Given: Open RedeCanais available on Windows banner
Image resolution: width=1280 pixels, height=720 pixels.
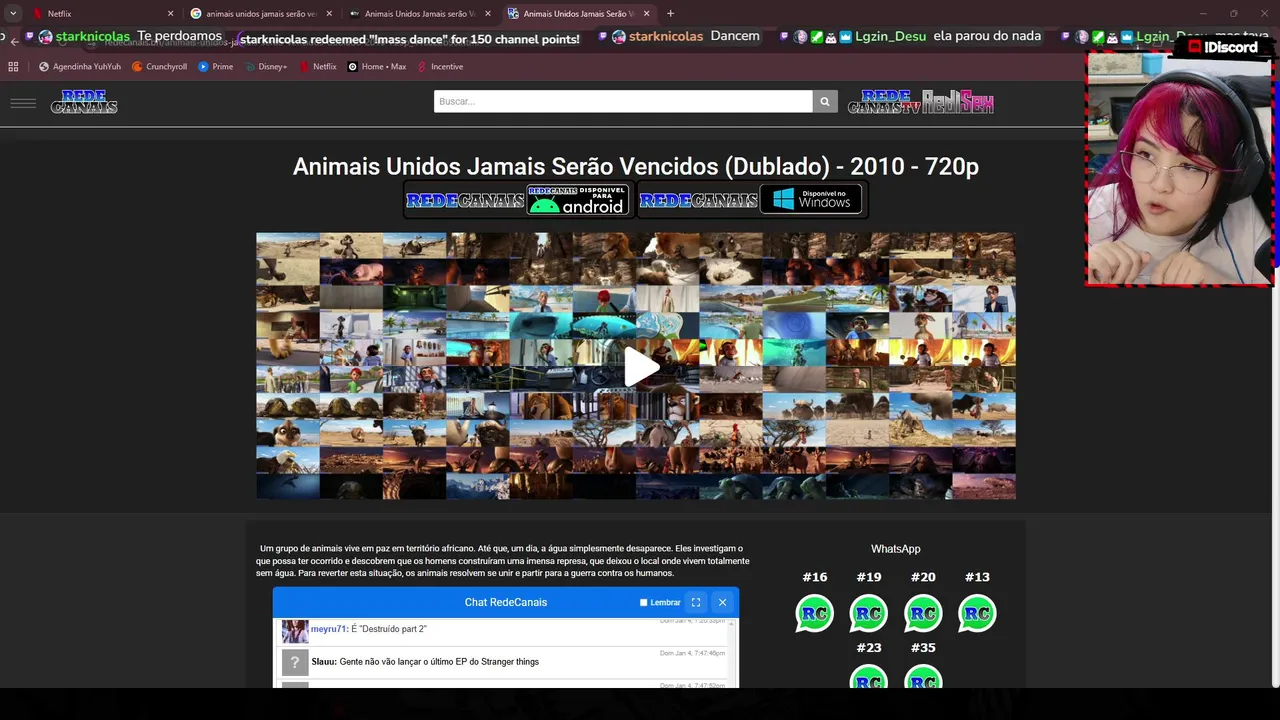Looking at the screenshot, I should click(x=751, y=200).
